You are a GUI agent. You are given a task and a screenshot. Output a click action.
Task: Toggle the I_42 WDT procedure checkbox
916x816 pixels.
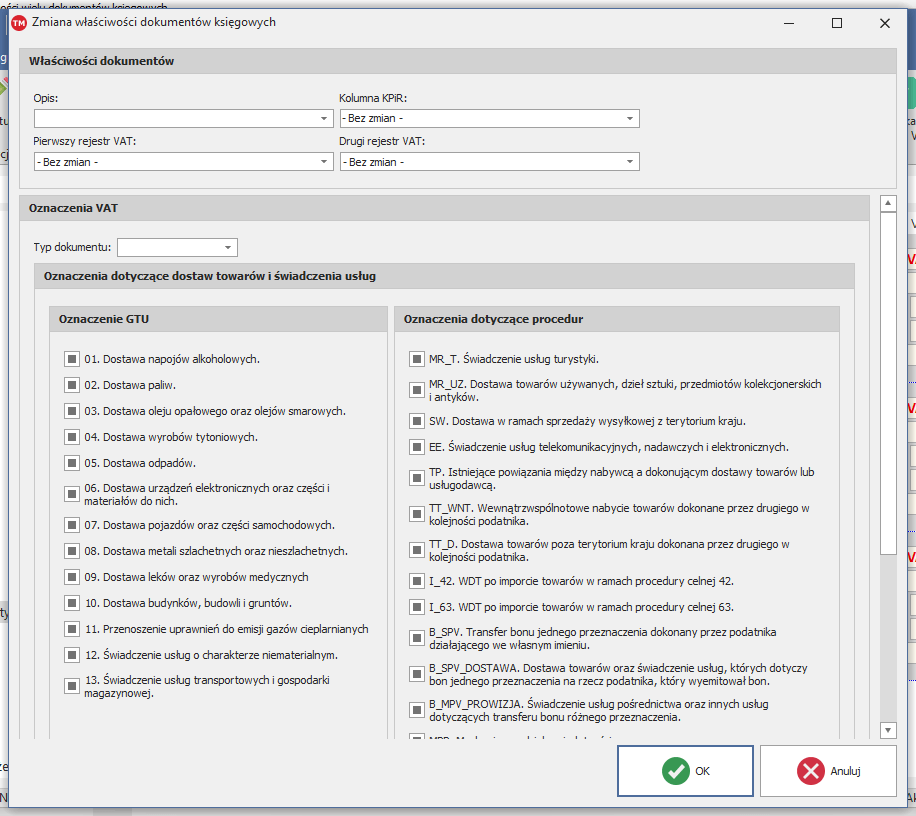(x=416, y=581)
